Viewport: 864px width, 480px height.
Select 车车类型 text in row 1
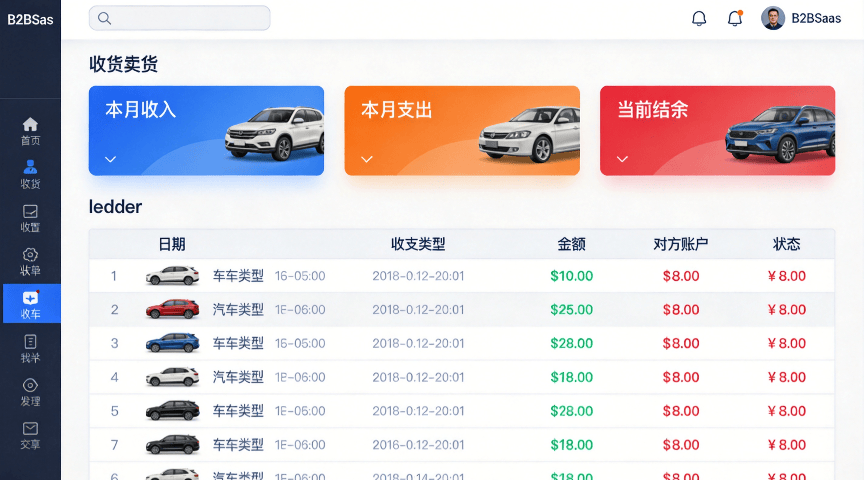click(x=239, y=276)
